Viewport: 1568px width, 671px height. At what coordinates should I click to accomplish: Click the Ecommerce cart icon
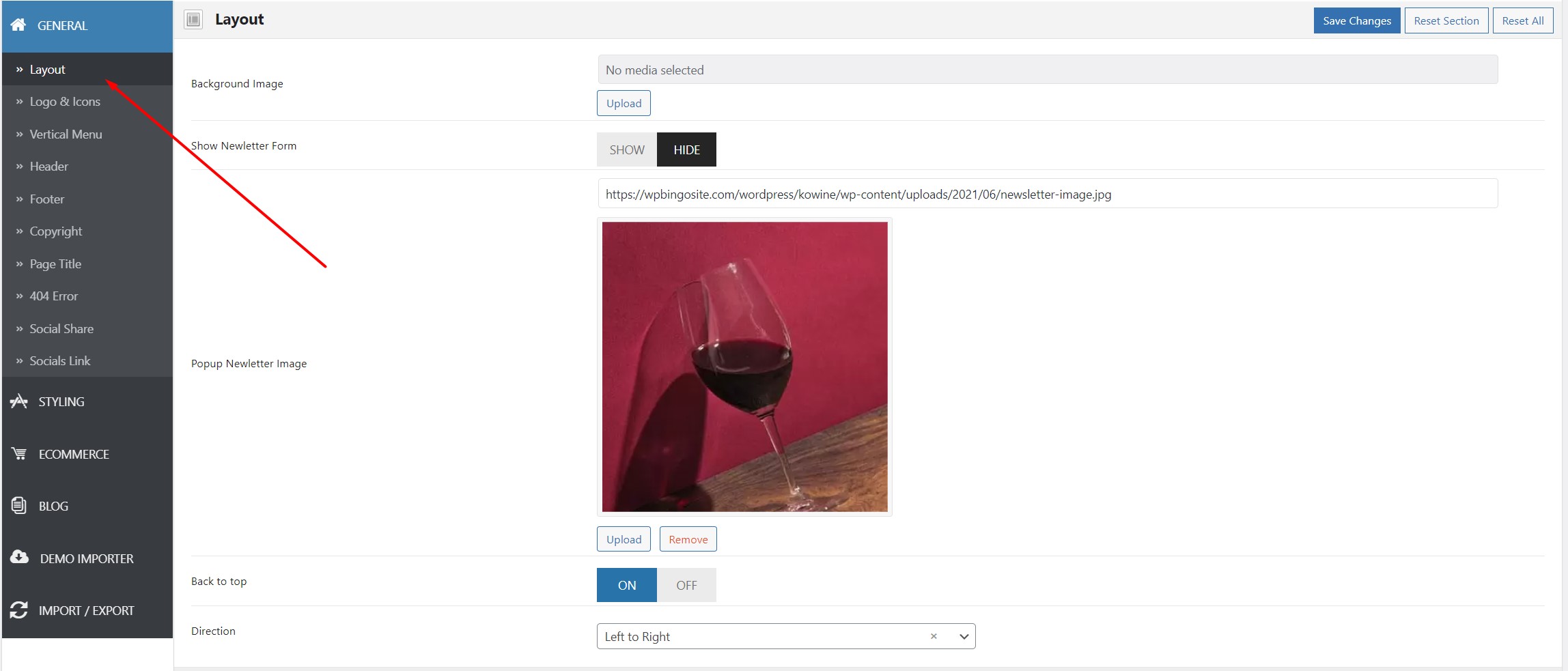coord(19,454)
